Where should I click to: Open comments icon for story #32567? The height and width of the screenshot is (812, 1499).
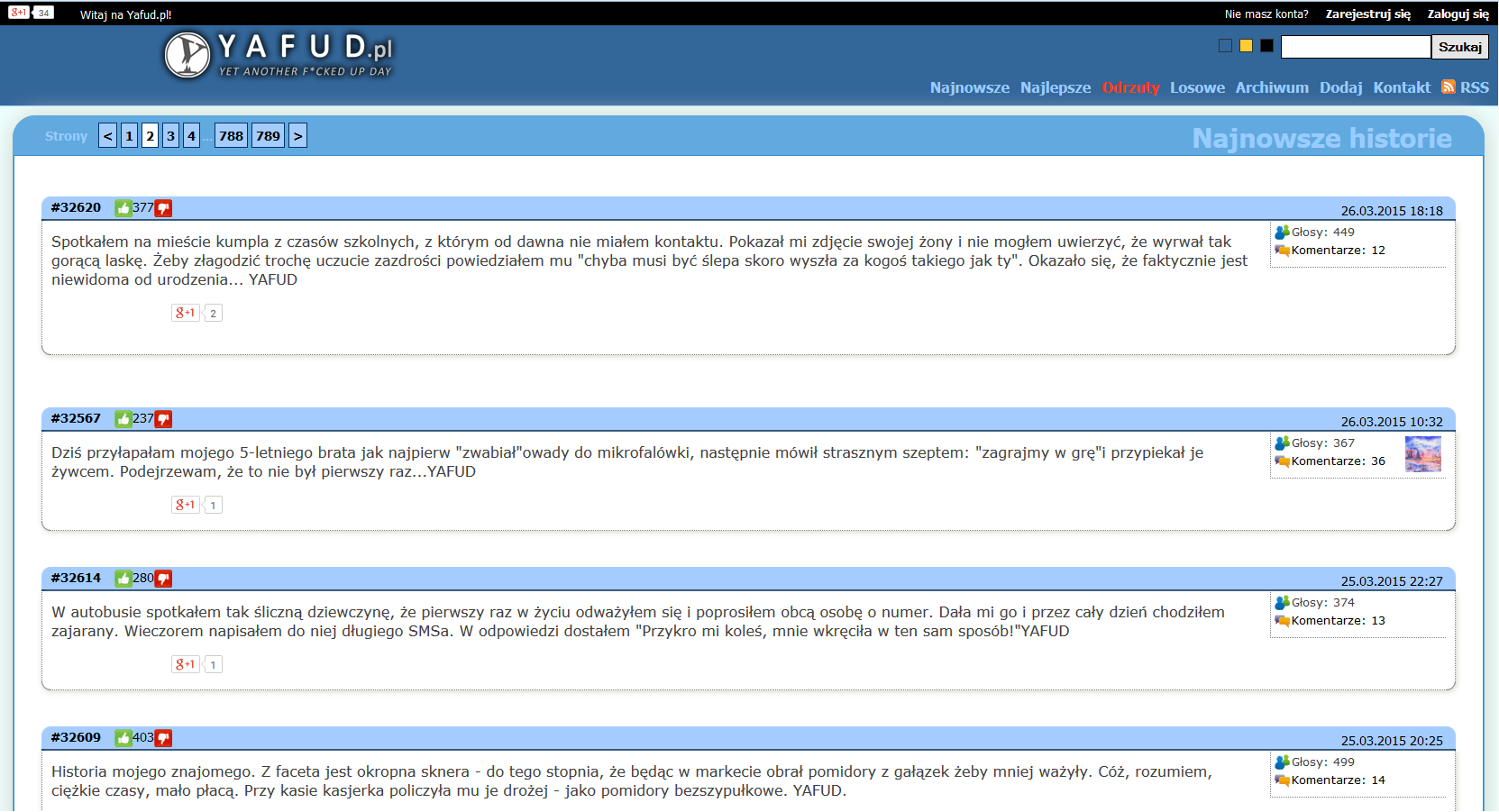1282,461
